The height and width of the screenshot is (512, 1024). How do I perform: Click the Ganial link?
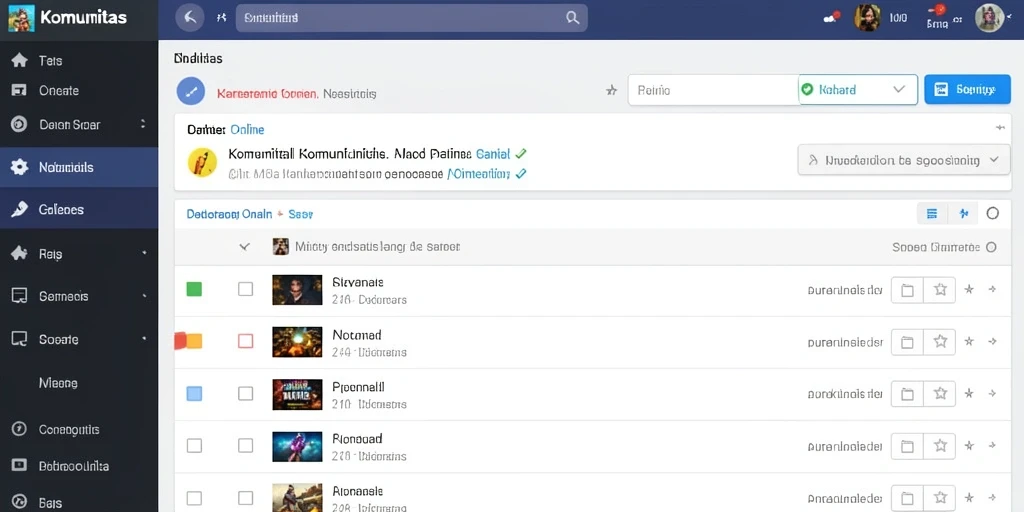(x=493, y=154)
